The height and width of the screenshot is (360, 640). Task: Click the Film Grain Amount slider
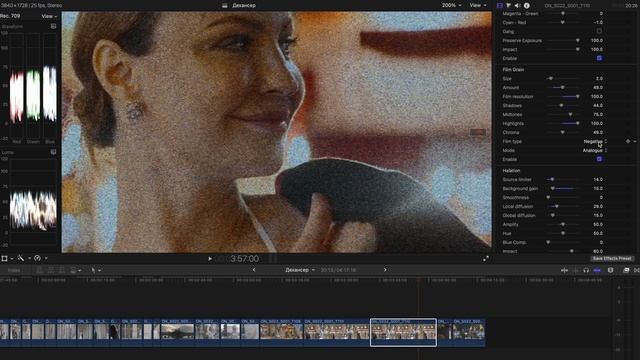coord(562,87)
